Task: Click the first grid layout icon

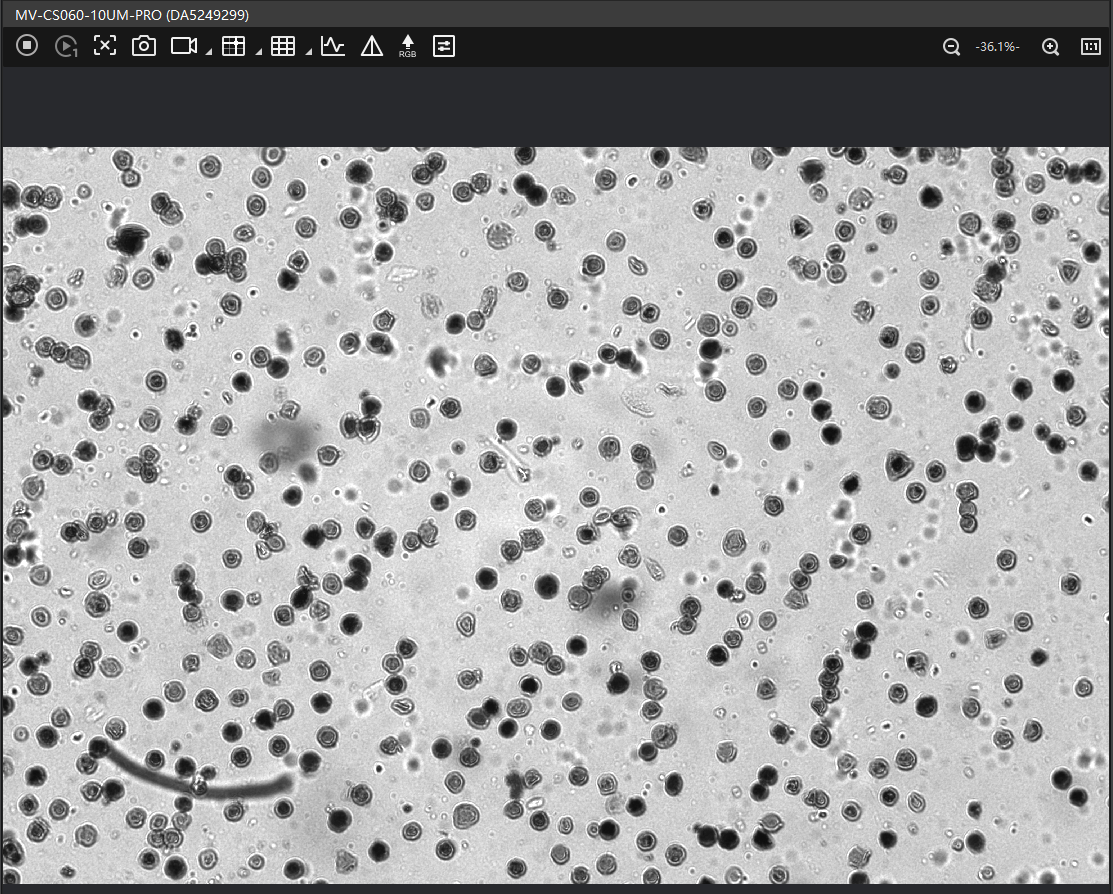Action: point(233,46)
